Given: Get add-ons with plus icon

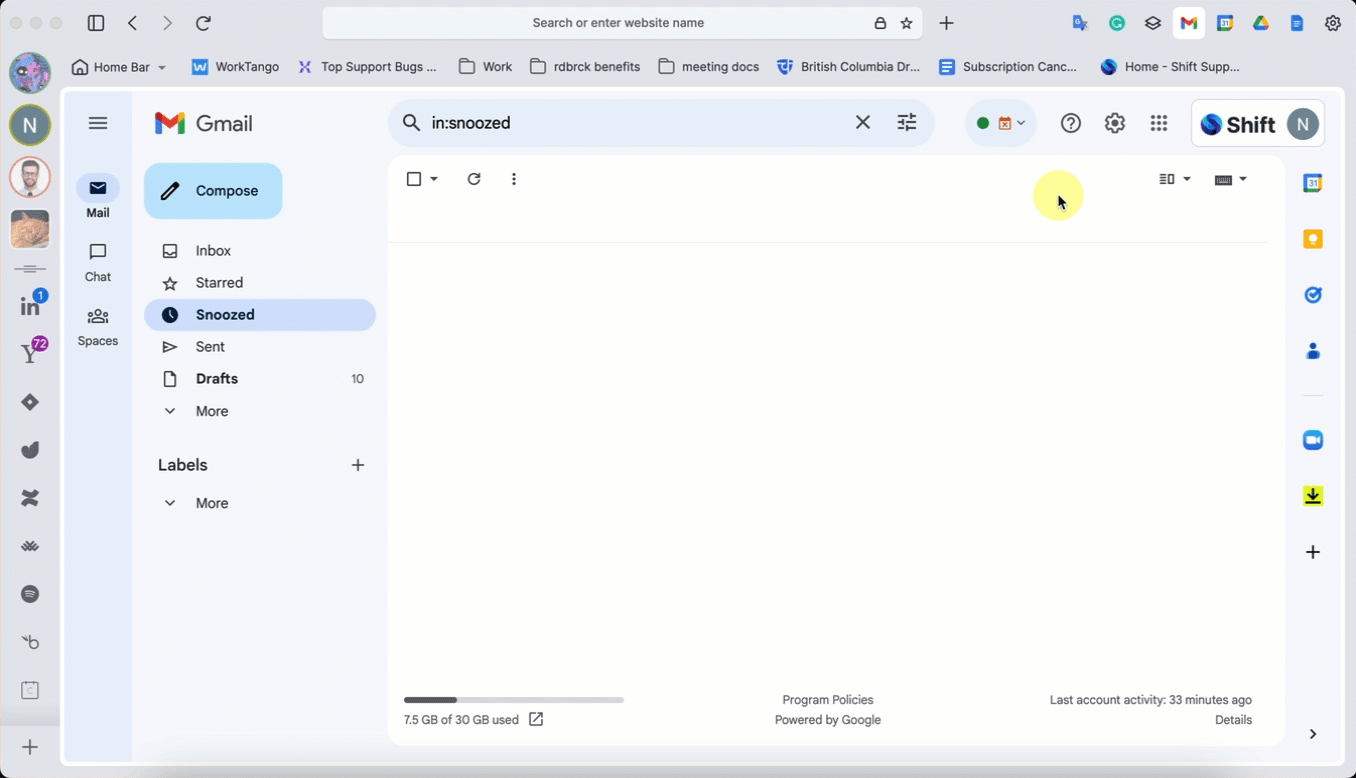Looking at the screenshot, I should tap(1313, 552).
